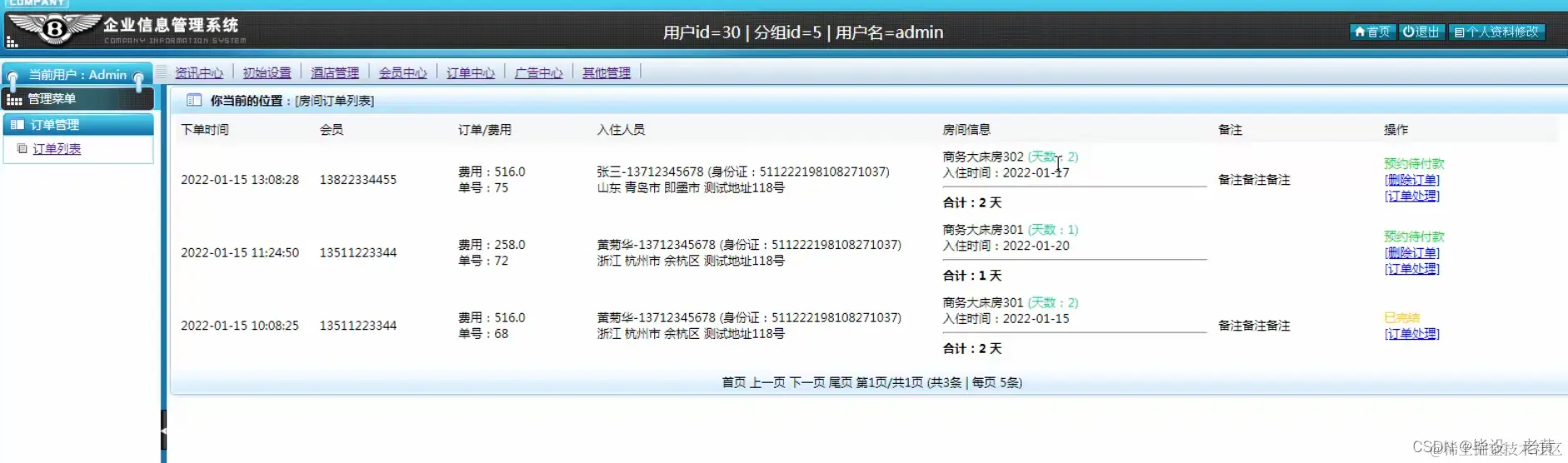The image size is (1568, 463).
Task: Delete order number 72 via 删除订单
Action: pos(1412,252)
